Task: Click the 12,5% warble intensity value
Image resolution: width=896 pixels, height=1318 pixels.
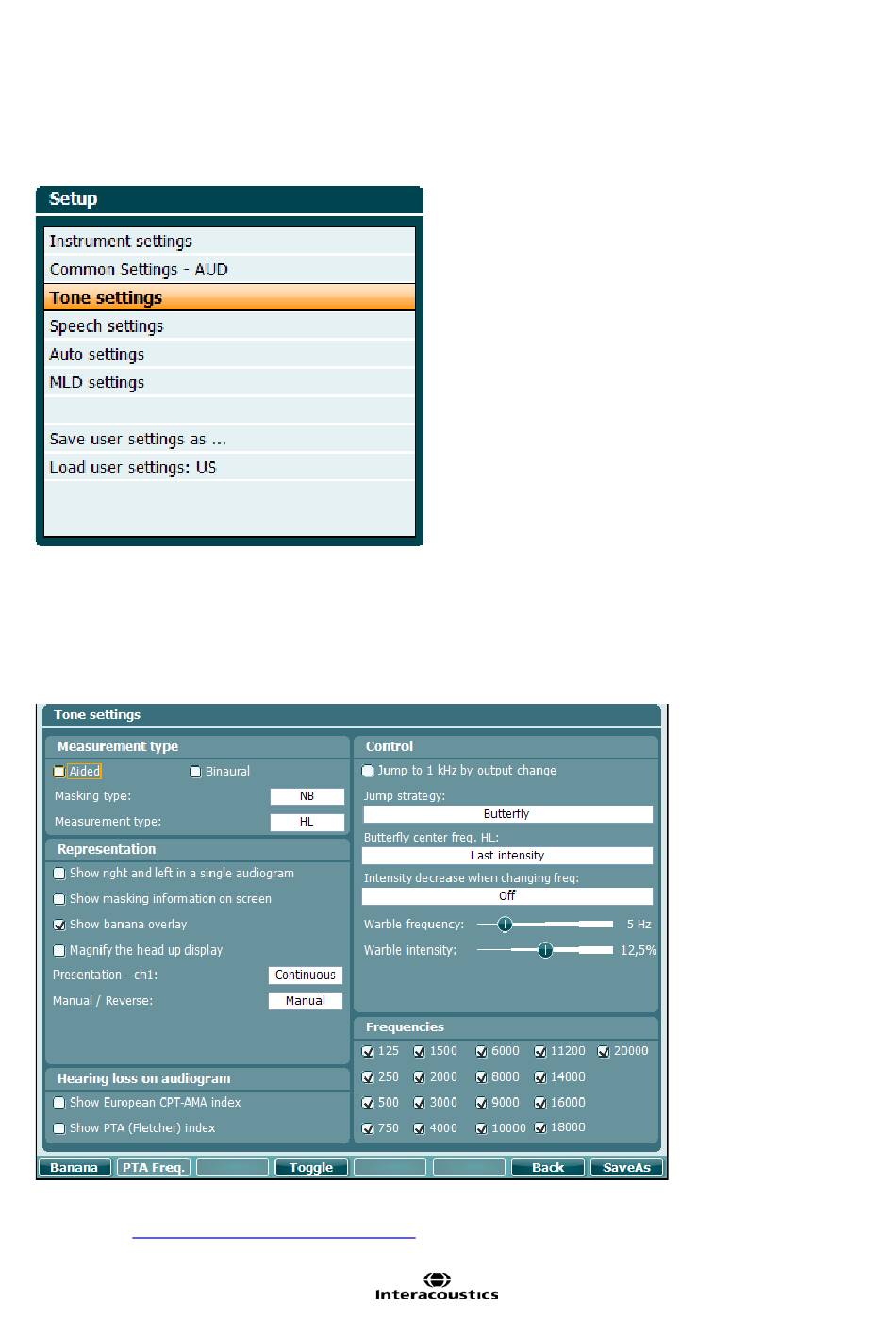Action: 639,950
